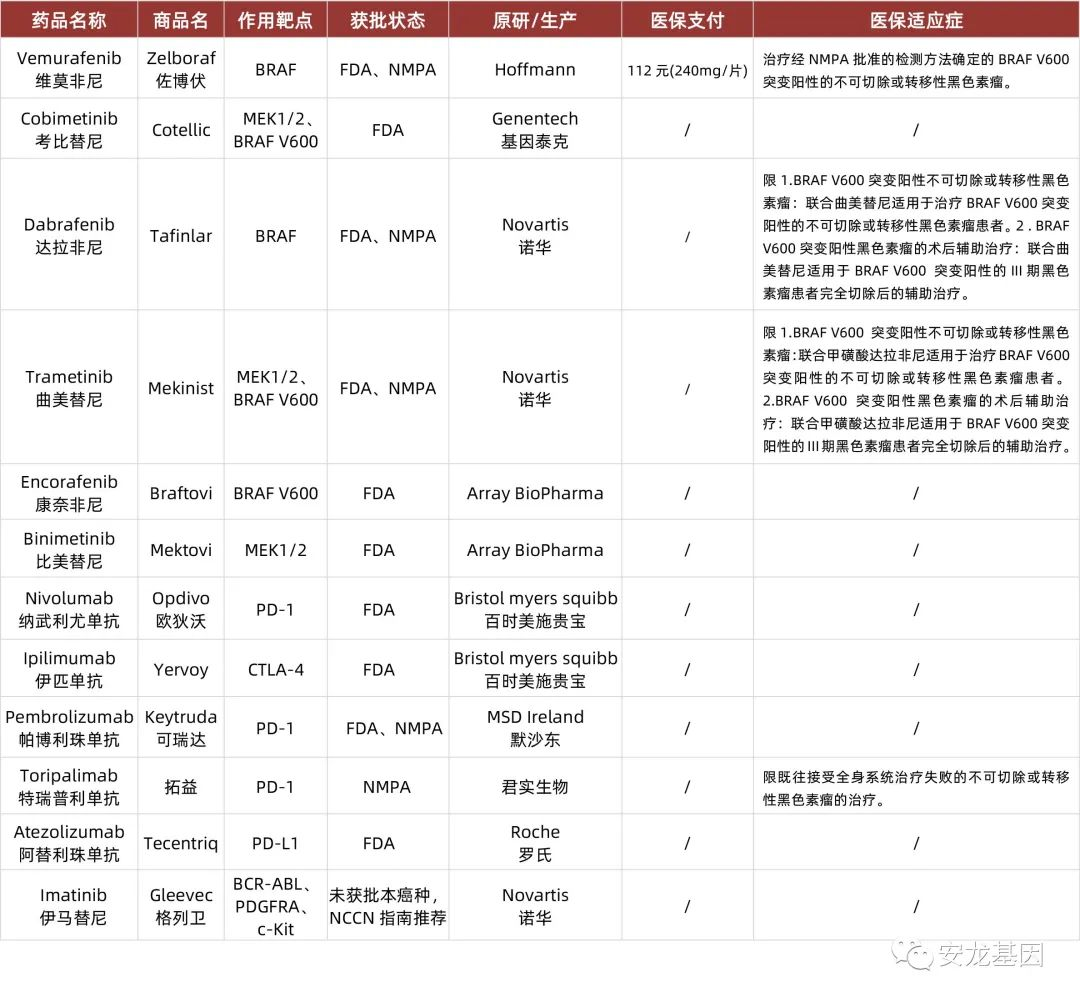This screenshot has height=1002, width=1080.
Task: Click BRAF V600 target in Encorafenib row
Action: (x=276, y=493)
